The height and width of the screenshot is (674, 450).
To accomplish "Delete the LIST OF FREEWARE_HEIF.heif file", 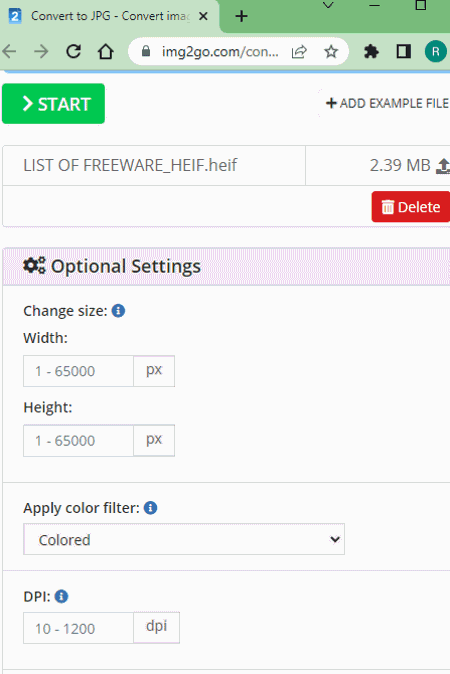I will pos(410,207).
